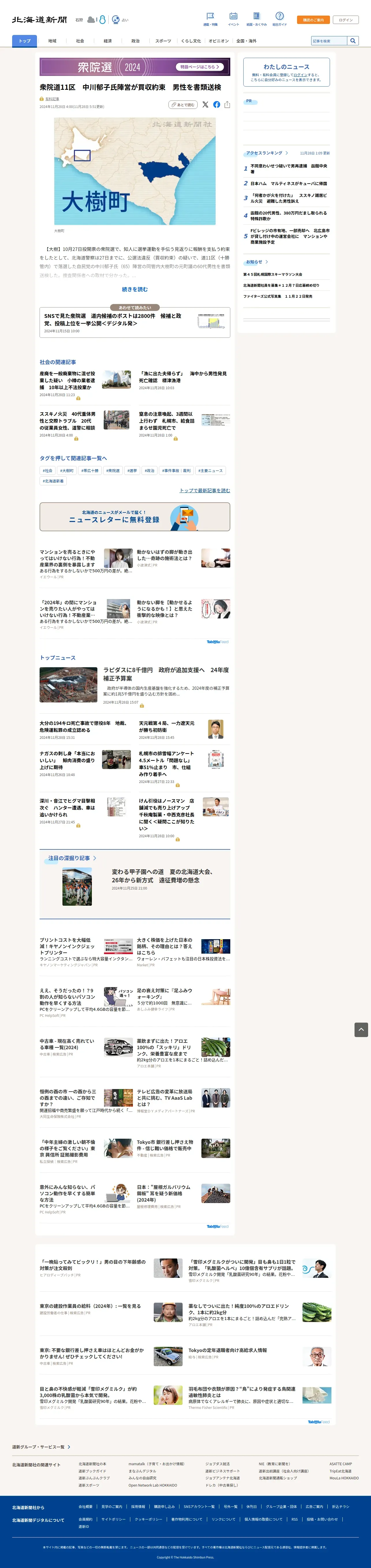
Task: Click the scroll-to-top arrow button
Action: click(361, 1029)
